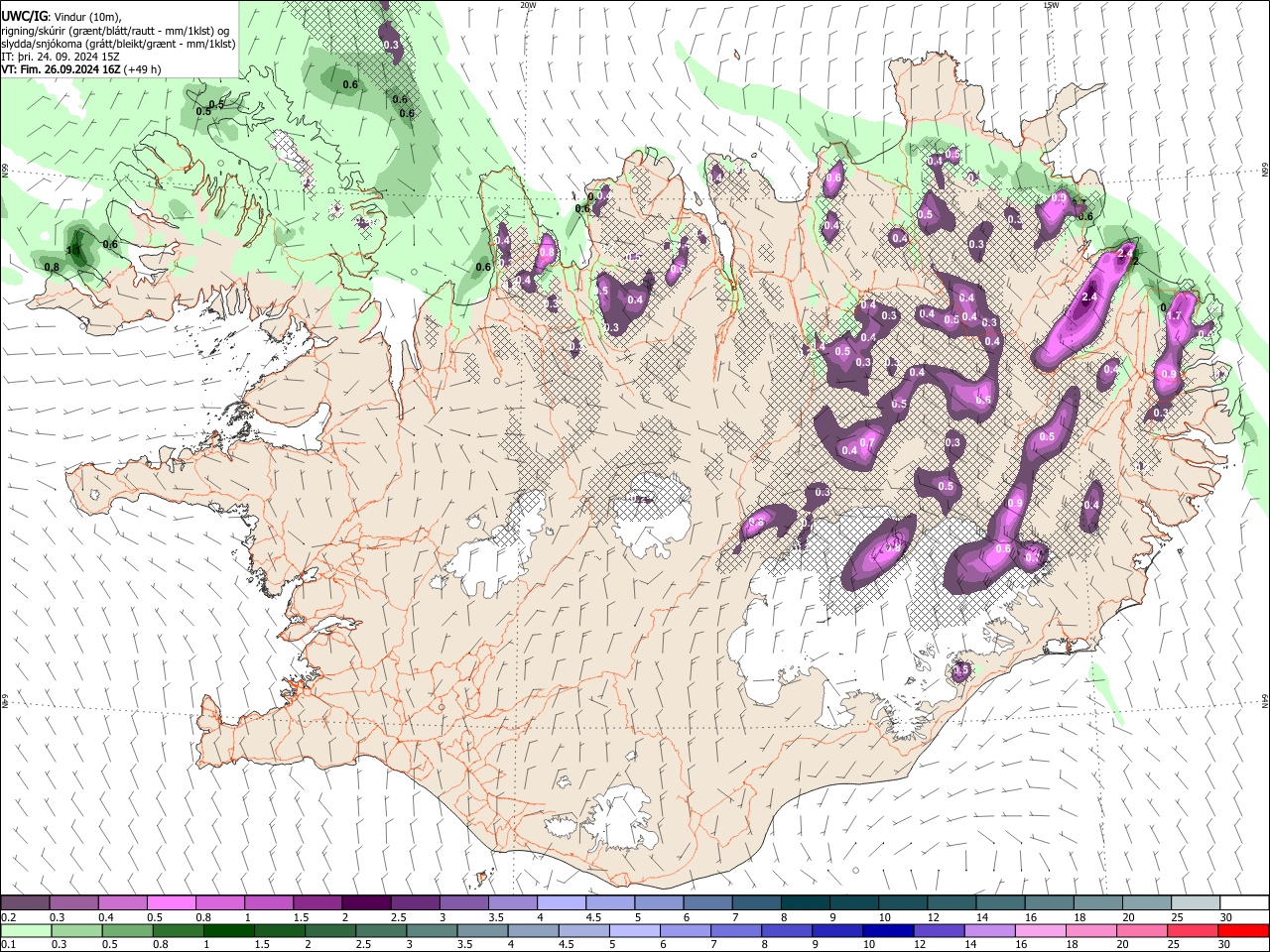Click the '15W' longitude label at the top
The width and height of the screenshot is (1270, 952).
(x=1051, y=5)
